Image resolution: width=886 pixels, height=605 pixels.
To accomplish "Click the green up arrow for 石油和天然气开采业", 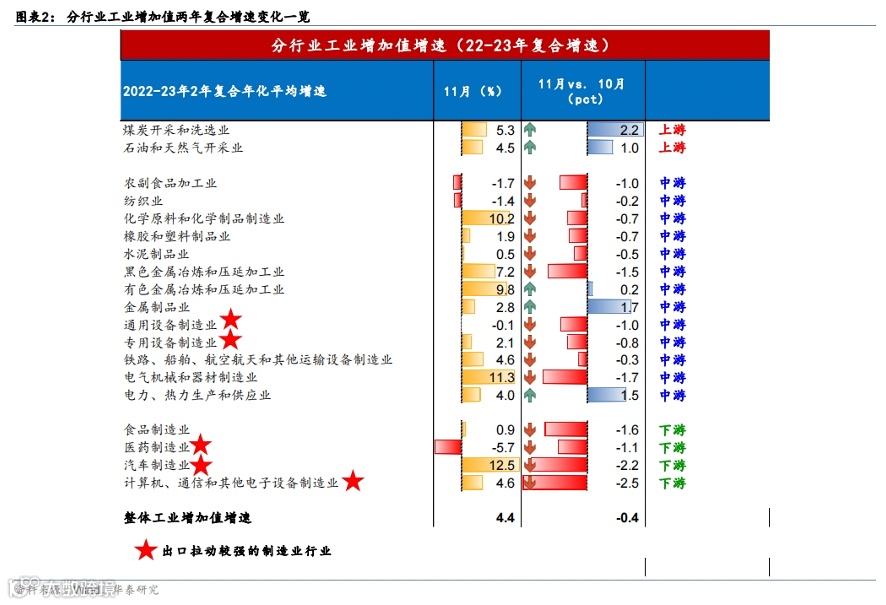I will pyautogui.click(x=529, y=147).
